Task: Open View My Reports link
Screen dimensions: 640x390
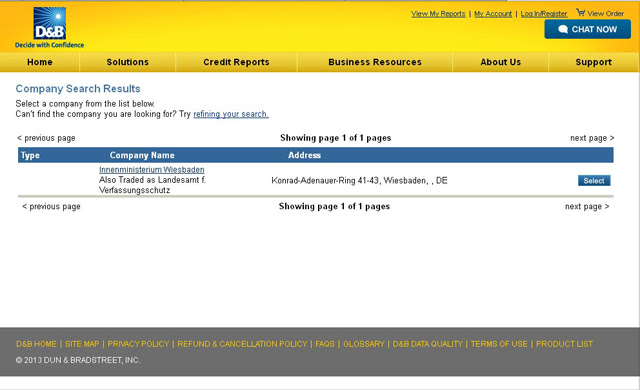Action: (x=438, y=14)
